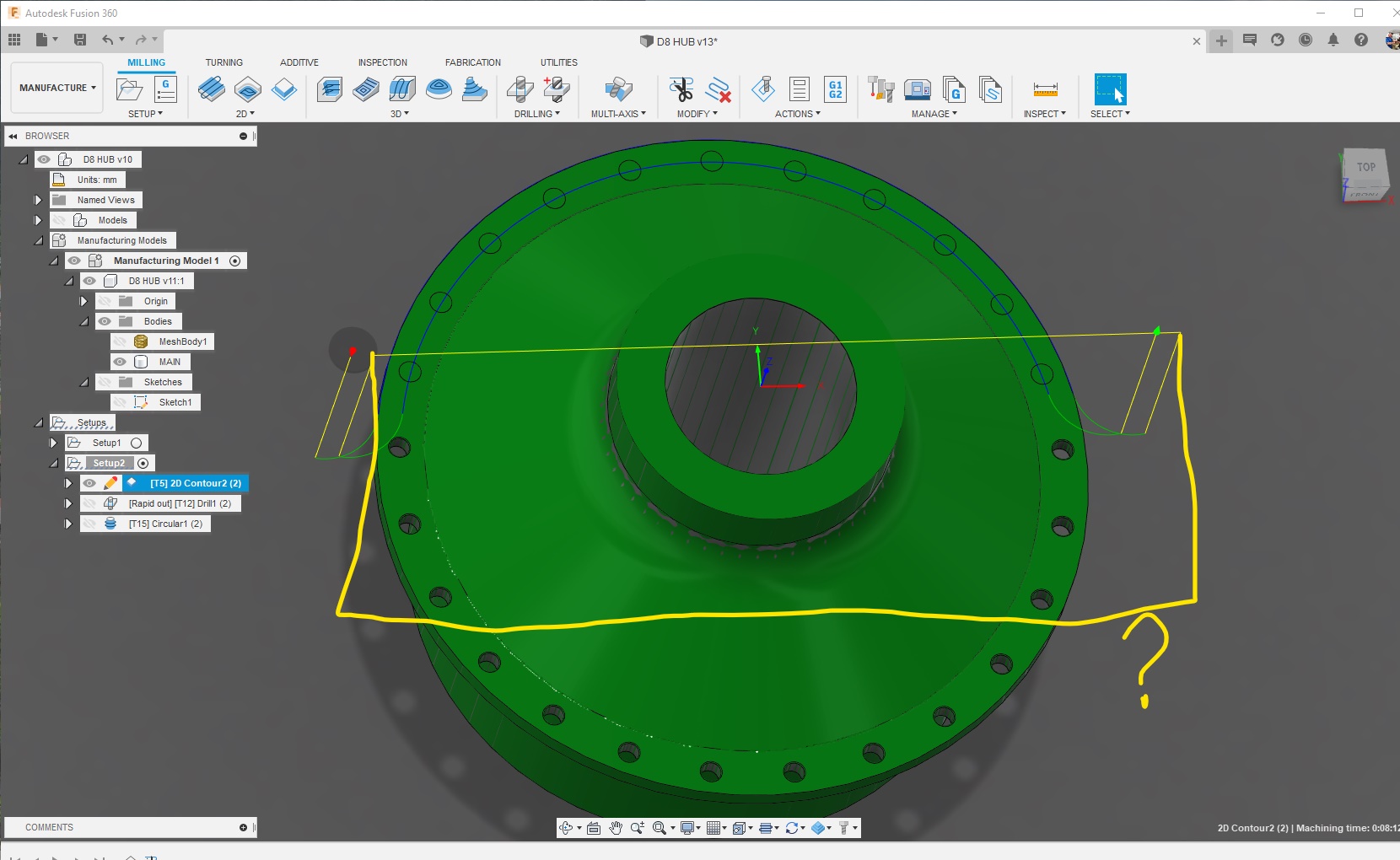Open the ADDITIVE ribbon tab
Screen dimensions: 1400x860
[x=299, y=62]
